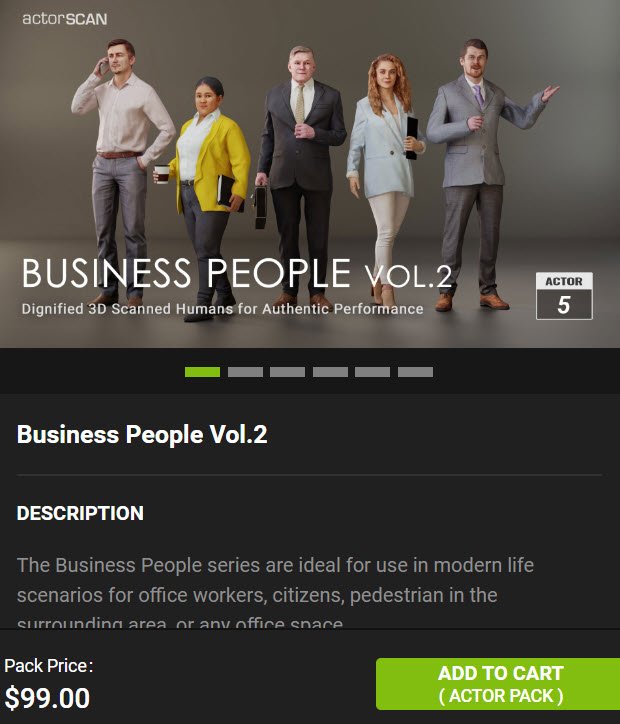
Task: Click the BUSINESS PEOPLE VOL.2 banner headline
Action: coord(236,273)
